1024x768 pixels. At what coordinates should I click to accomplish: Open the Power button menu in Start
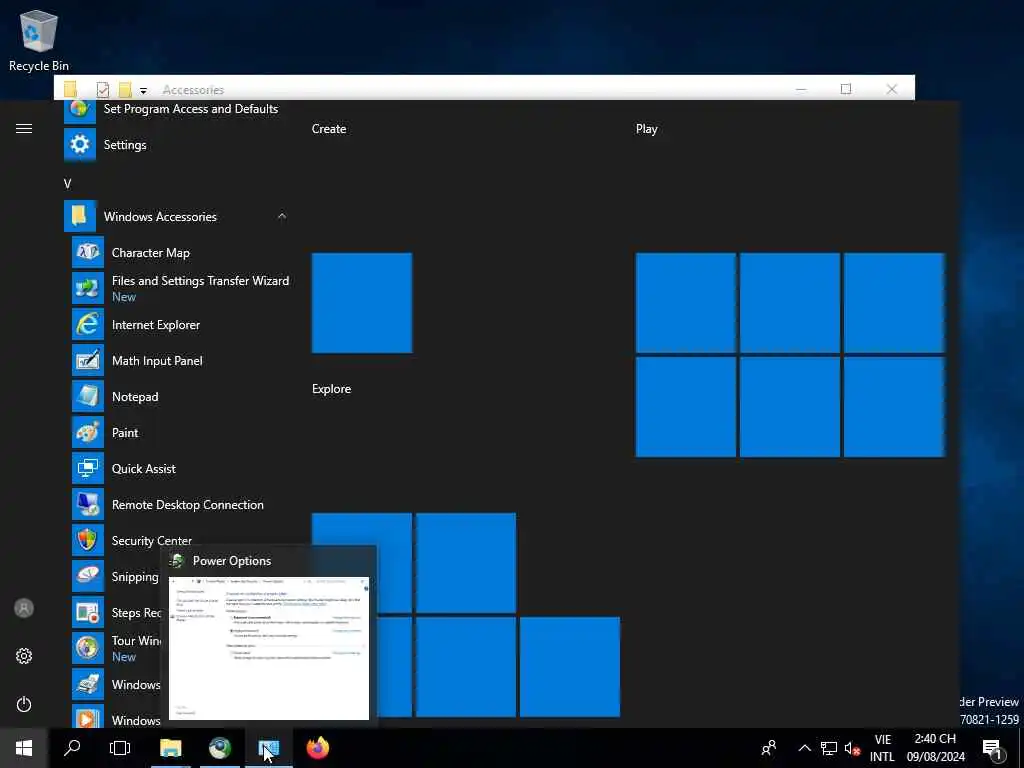(24, 704)
